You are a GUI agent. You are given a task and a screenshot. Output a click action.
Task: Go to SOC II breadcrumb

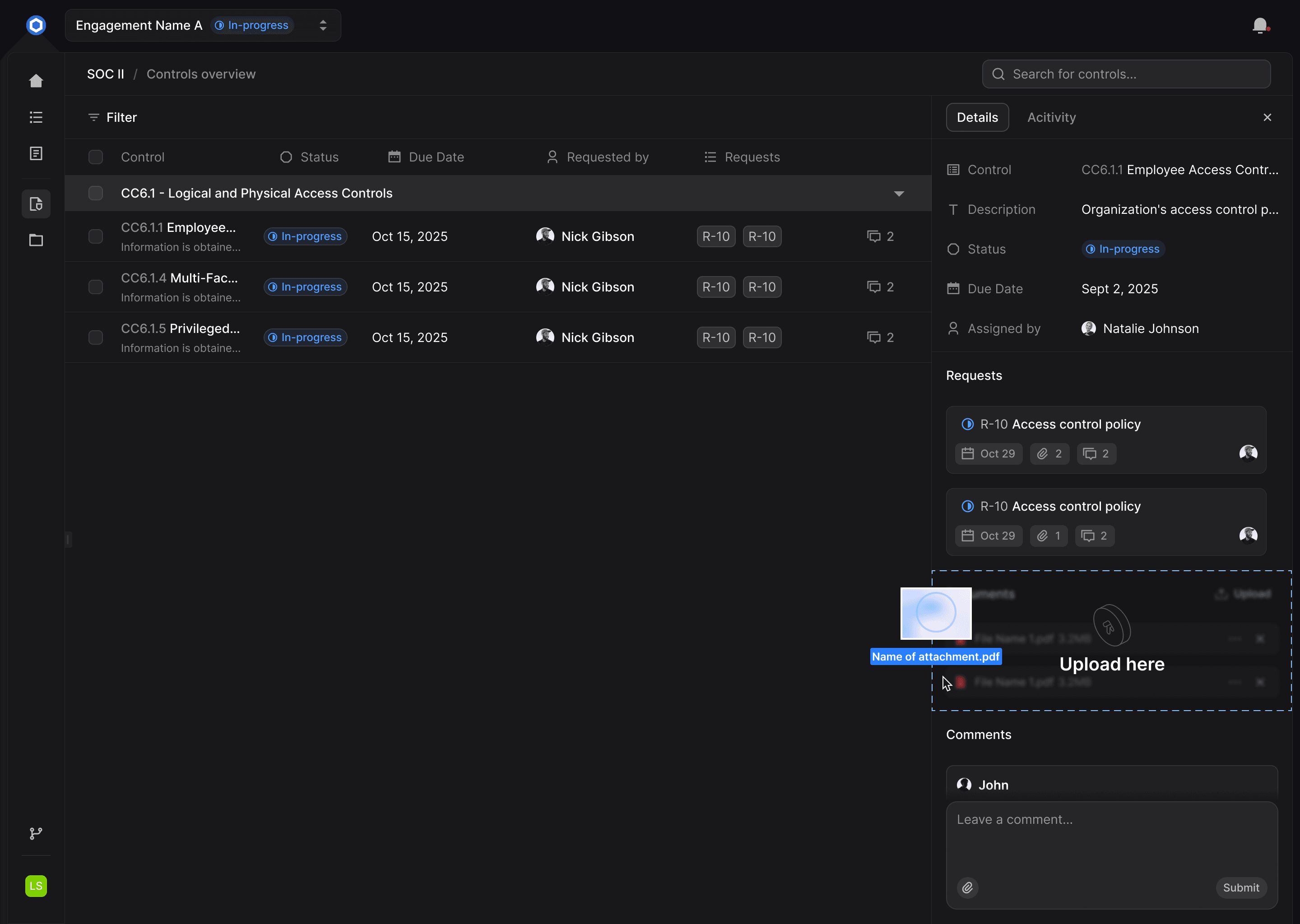(105, 74)
